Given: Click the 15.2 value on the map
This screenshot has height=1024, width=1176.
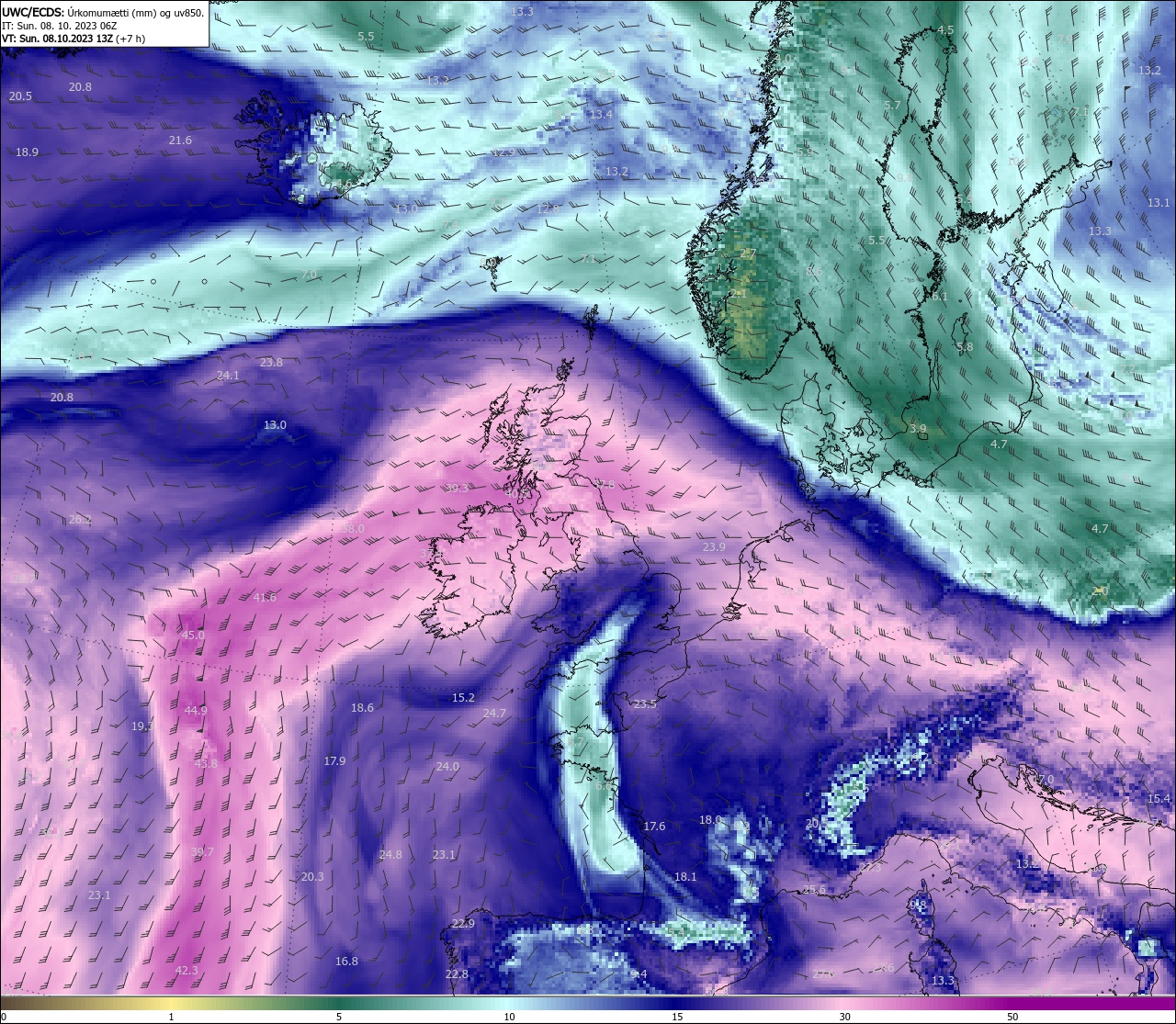Looking at the screenshot, I should [x=463, y=698].
